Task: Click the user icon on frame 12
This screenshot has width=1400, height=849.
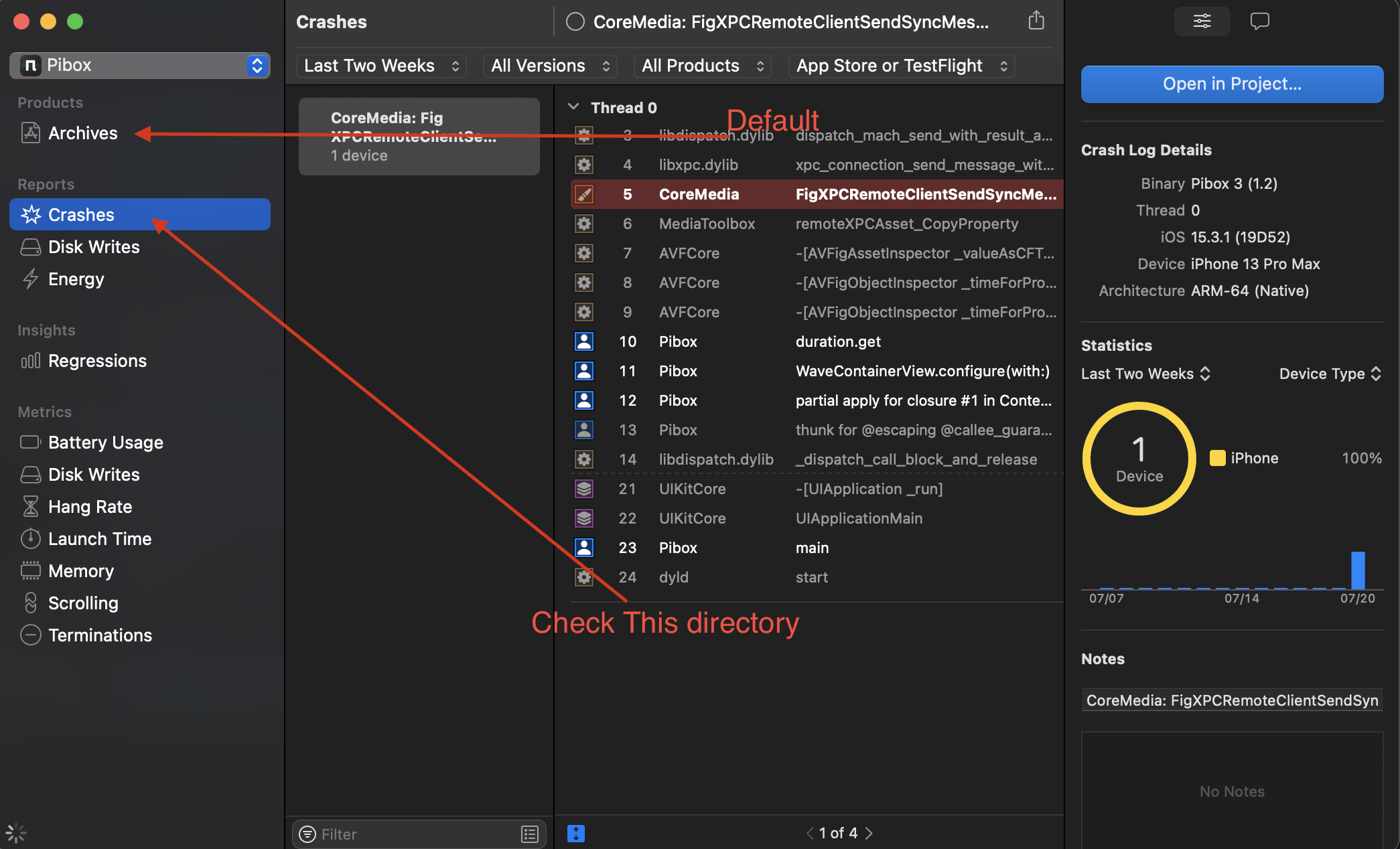Action: click(584, 400)
